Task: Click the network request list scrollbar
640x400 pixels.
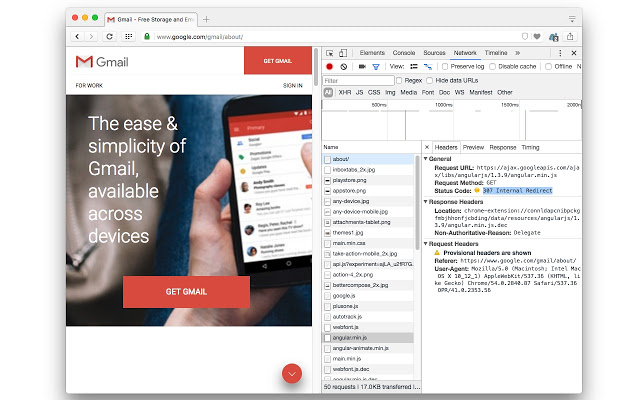Action: tap(417, 202)
